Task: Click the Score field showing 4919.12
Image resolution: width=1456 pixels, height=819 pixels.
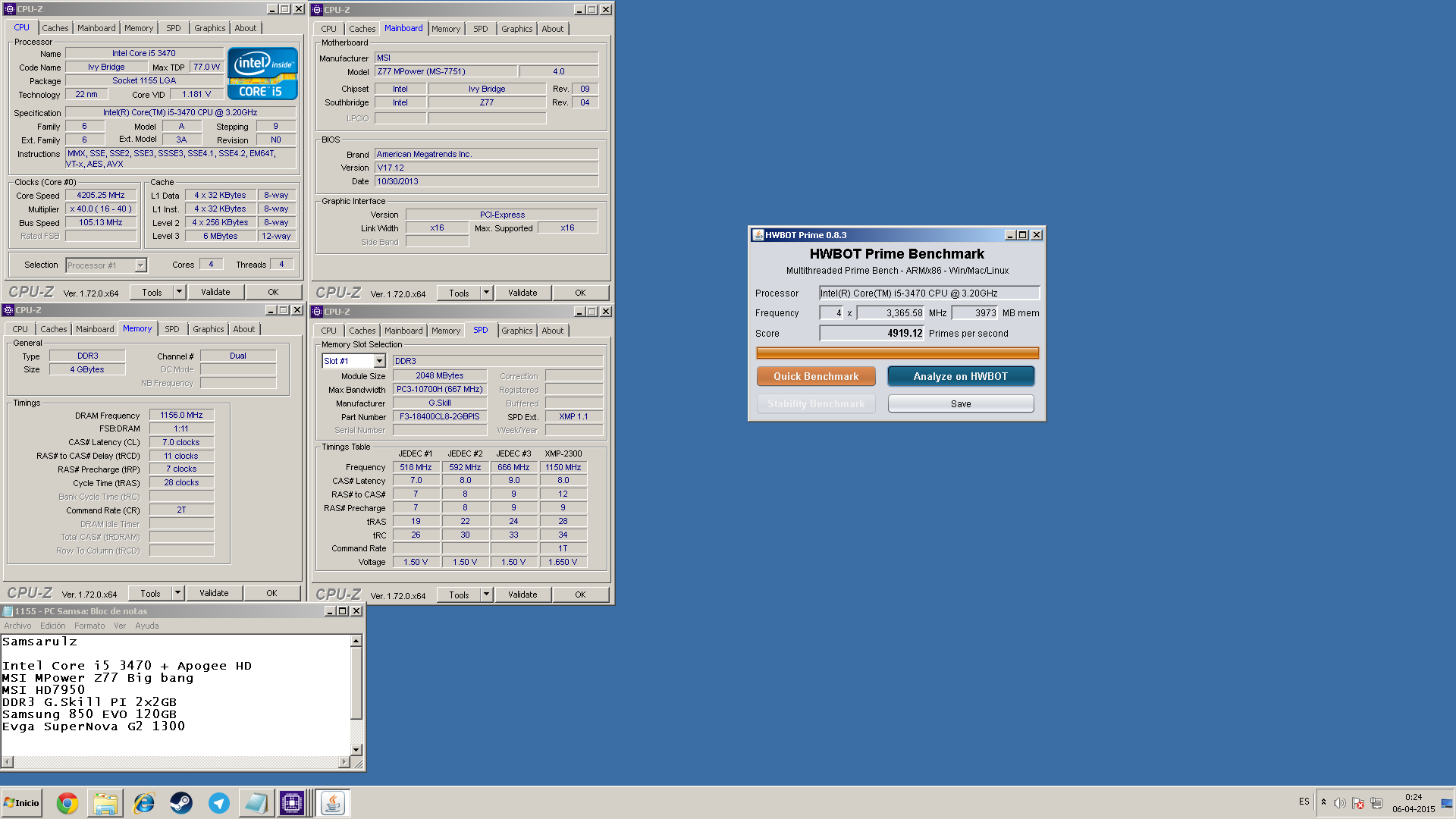Action: click(x=871, y=333)
